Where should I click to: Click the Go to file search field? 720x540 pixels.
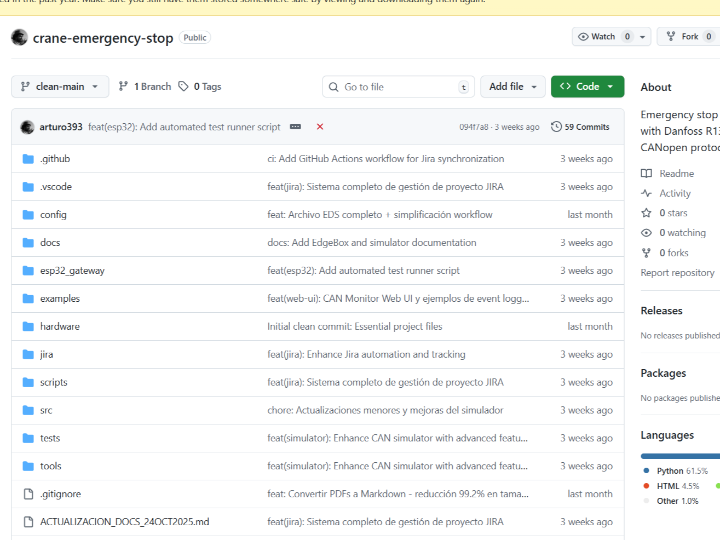pyautogui.click(x=398, y=87)
